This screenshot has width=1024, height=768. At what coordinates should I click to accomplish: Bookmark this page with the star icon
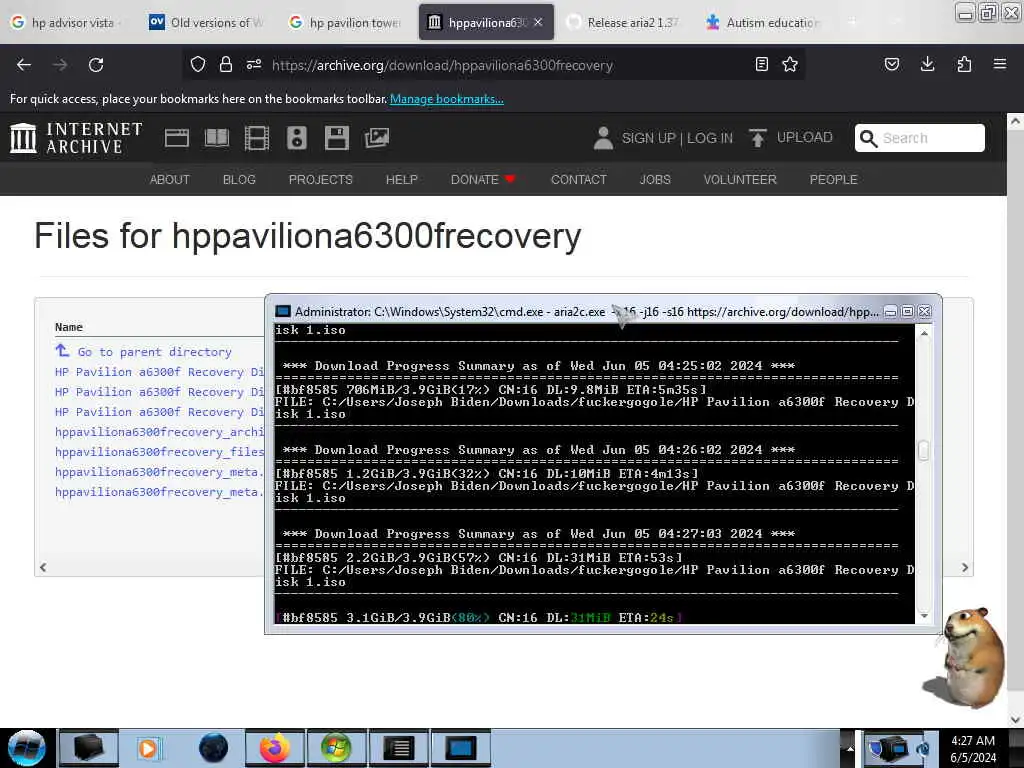point(790,64)
